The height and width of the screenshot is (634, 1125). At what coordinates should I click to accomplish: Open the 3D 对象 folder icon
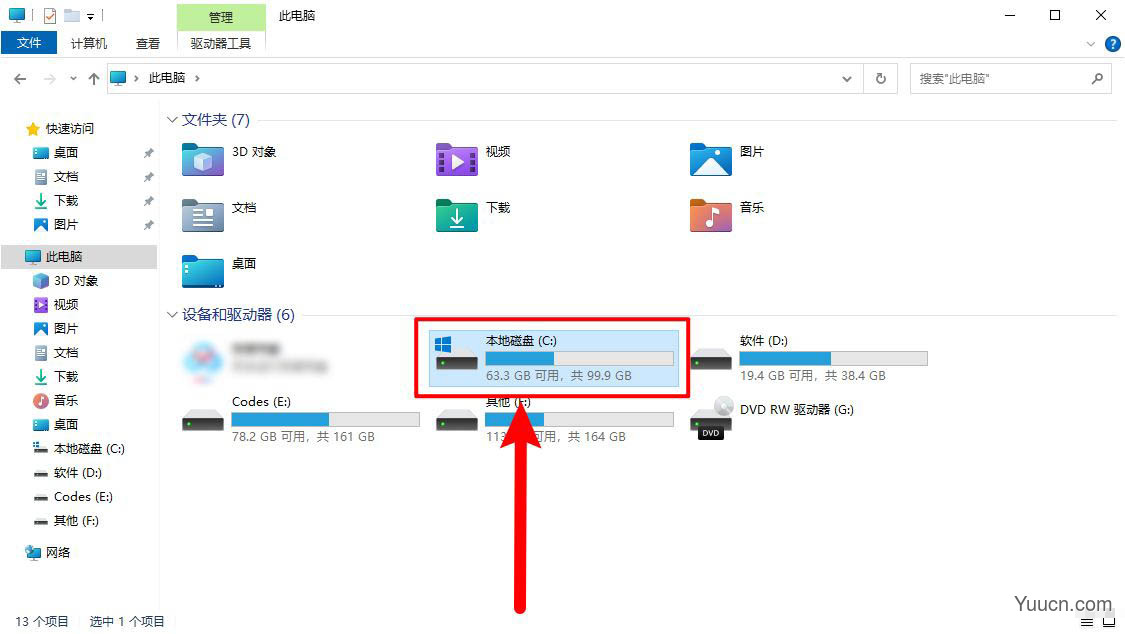[x=202, y=160]
